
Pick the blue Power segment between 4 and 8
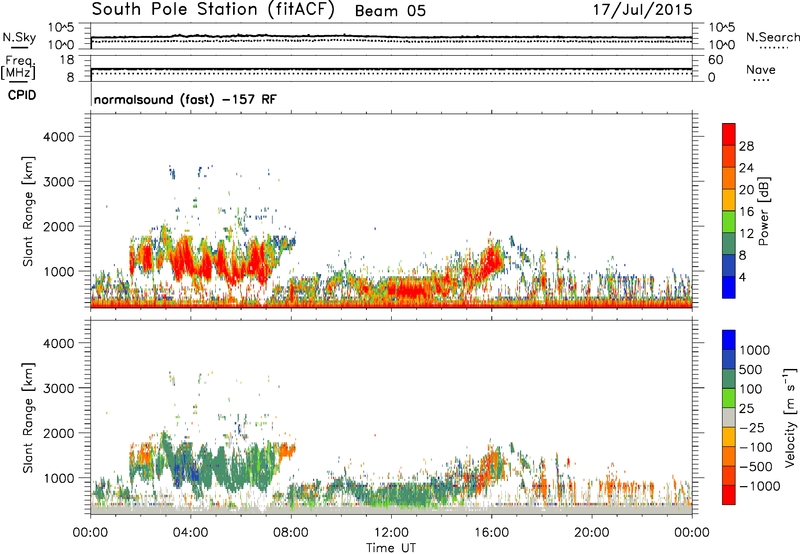coord(729,266)
